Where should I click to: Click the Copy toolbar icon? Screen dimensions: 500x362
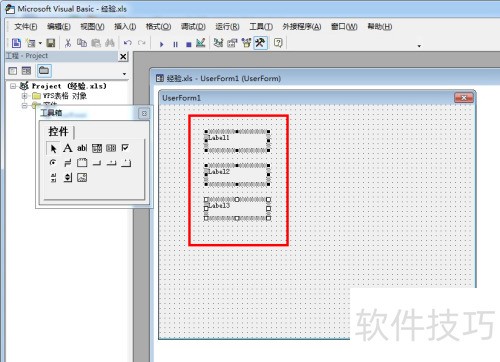[x=82, y=43]
